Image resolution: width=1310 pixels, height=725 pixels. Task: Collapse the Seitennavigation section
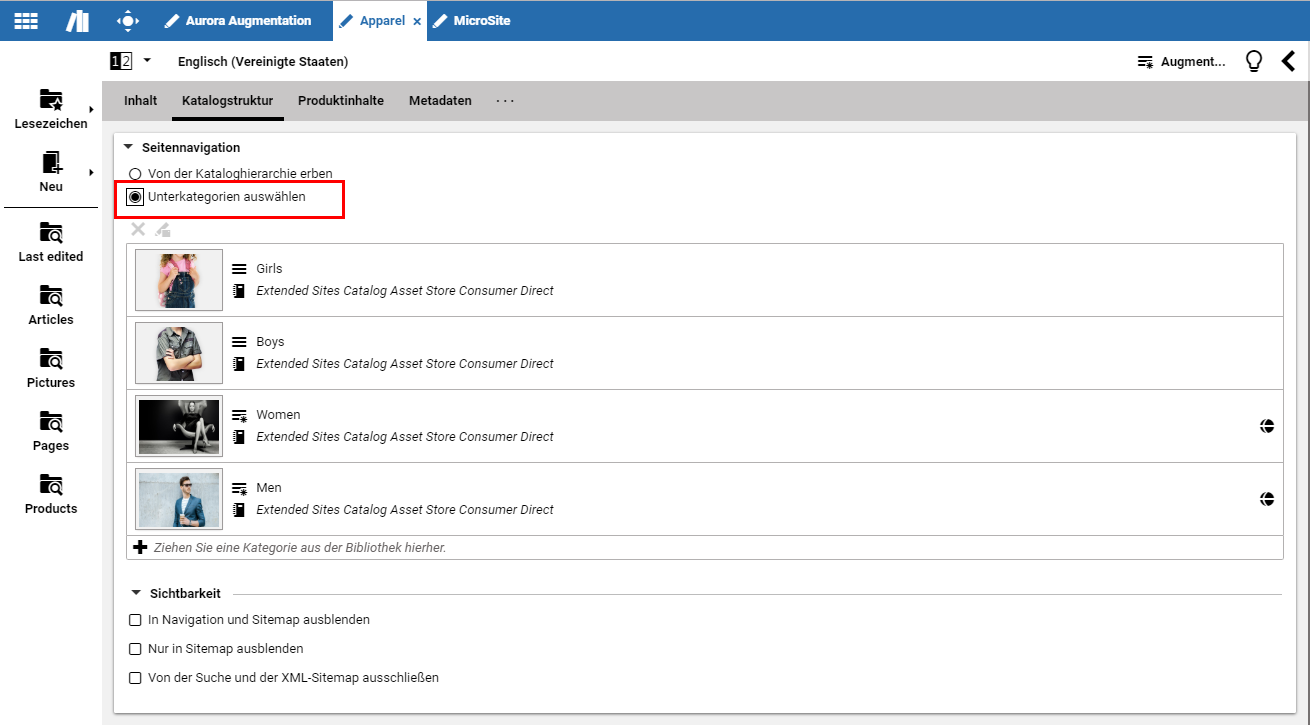tap(128, 147)
